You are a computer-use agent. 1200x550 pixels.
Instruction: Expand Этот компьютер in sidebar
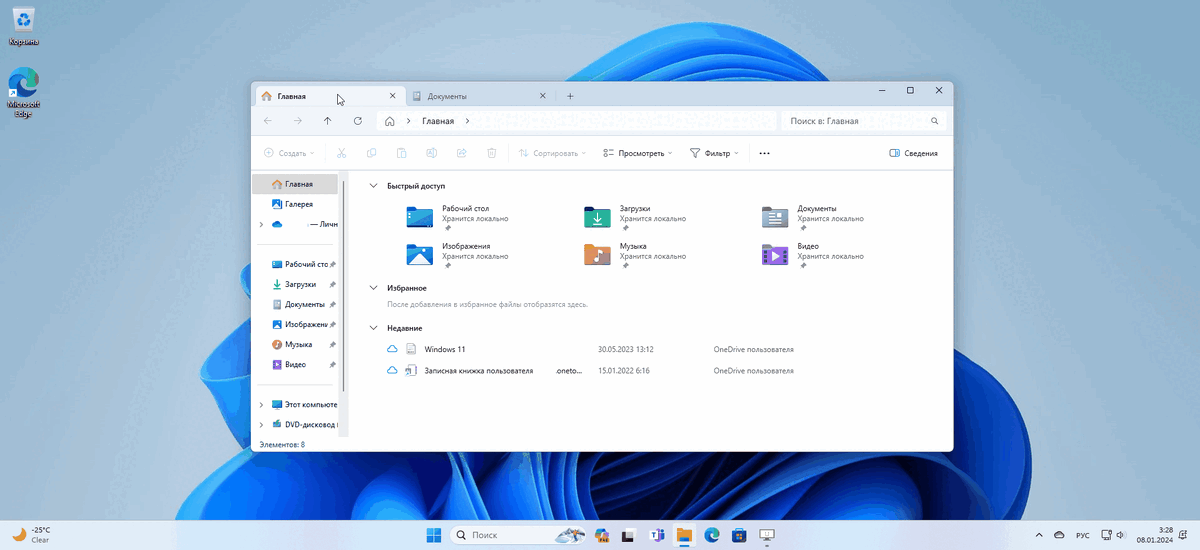(x=261, y=405)
